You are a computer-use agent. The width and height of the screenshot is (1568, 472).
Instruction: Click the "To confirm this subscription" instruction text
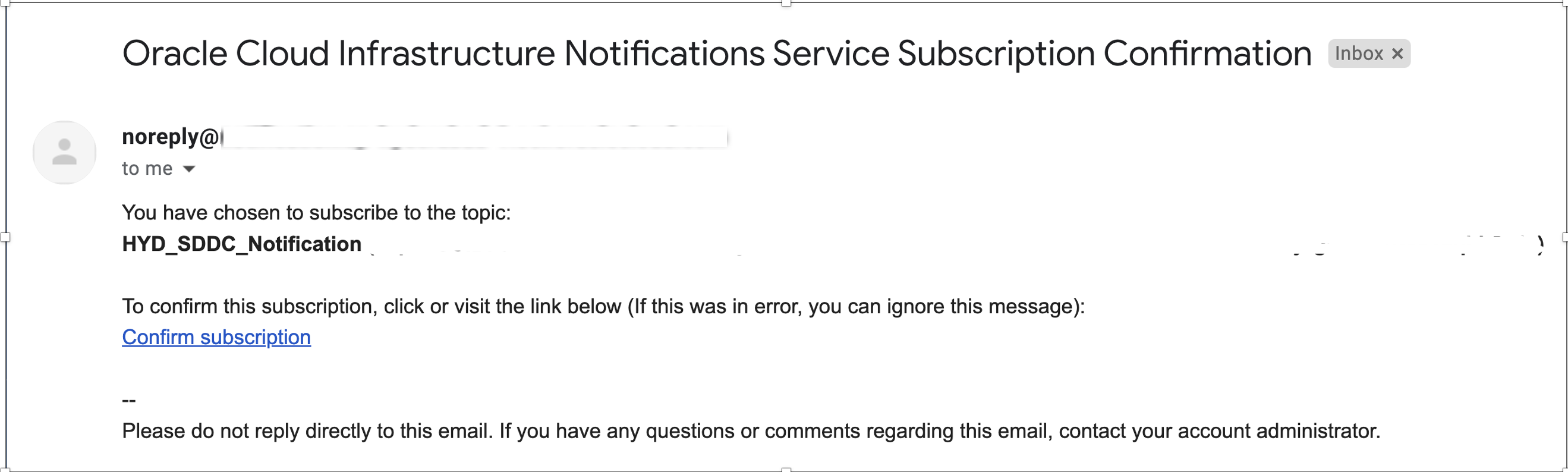tap(603, 306)
